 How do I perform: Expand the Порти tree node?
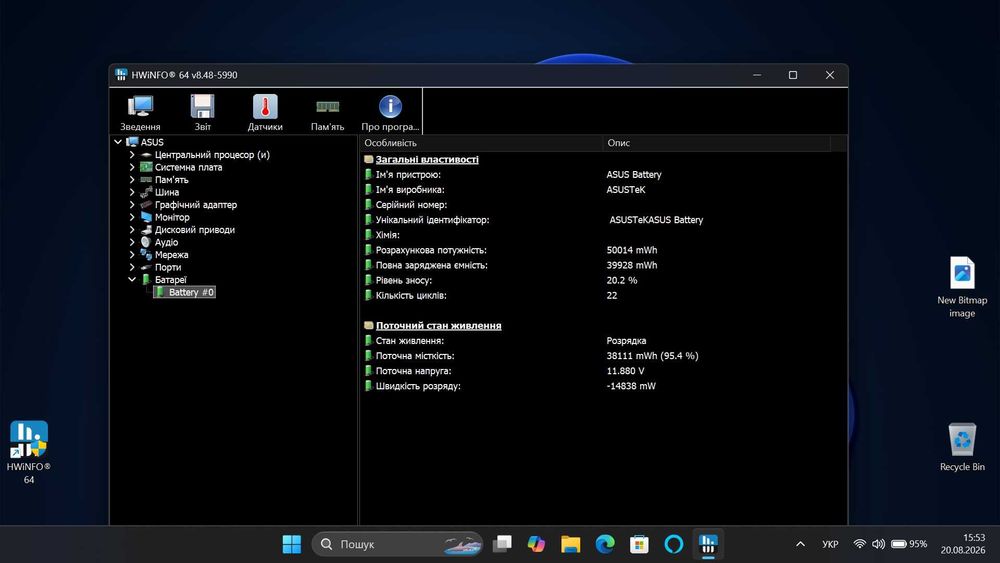click(132, 267)
